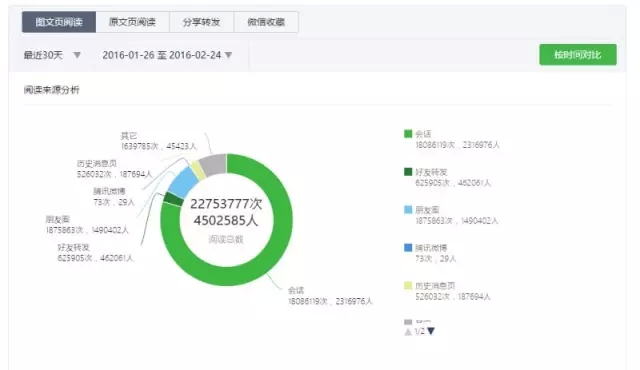Image resolution: width=640 pixels, height=370 pixels.
Task: Click the green 按时间对比 button
Action: 578,55
